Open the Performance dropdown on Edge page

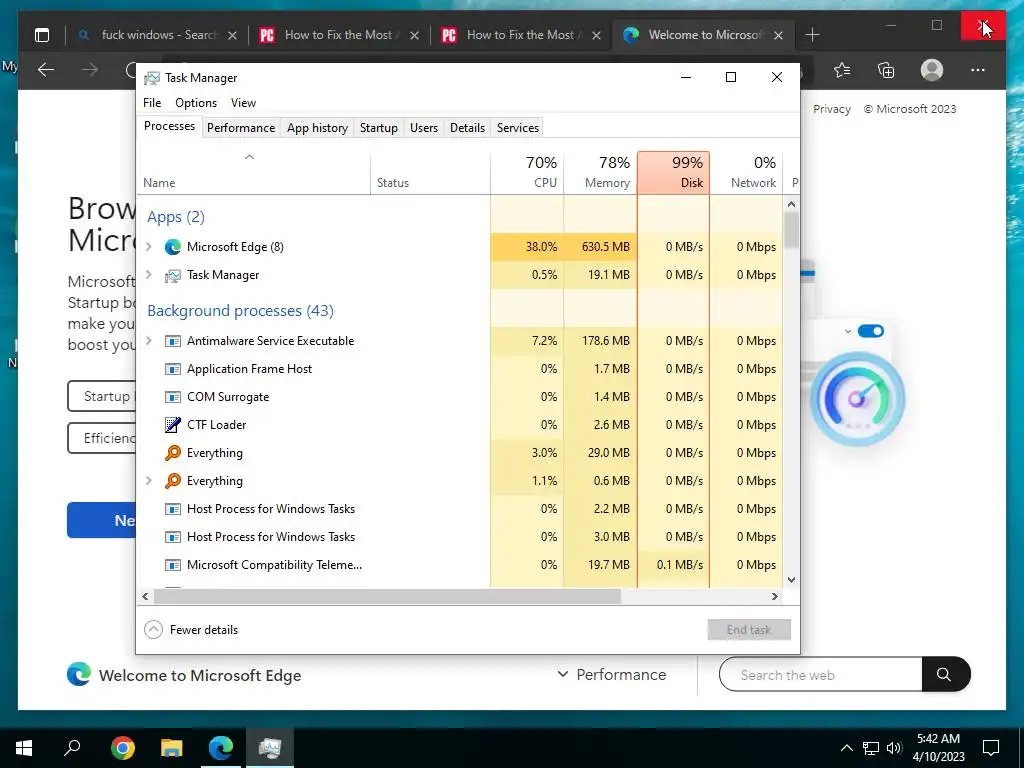[611, 675]
